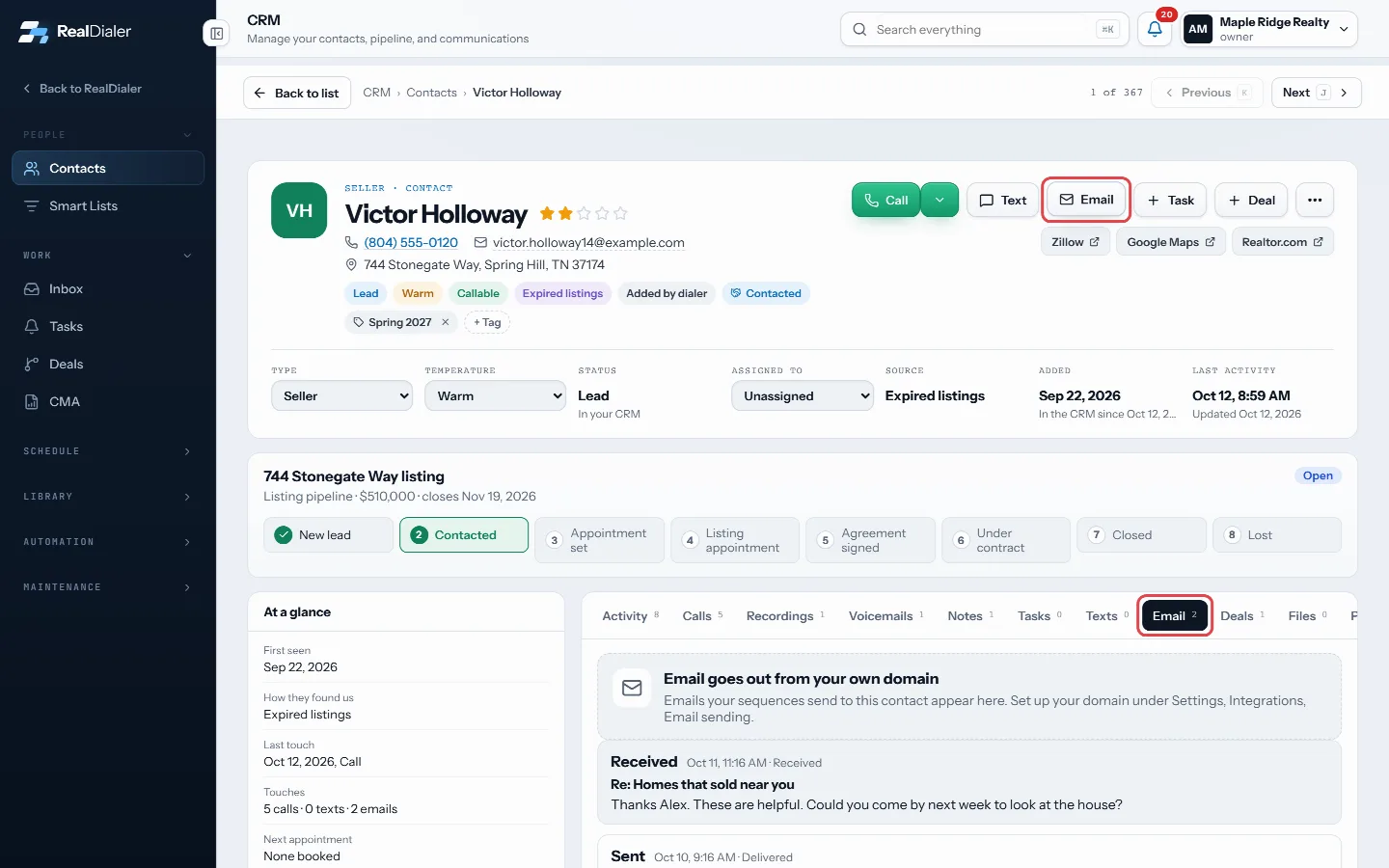Toggle the sidebar collapse icon

tap(217, 34)
